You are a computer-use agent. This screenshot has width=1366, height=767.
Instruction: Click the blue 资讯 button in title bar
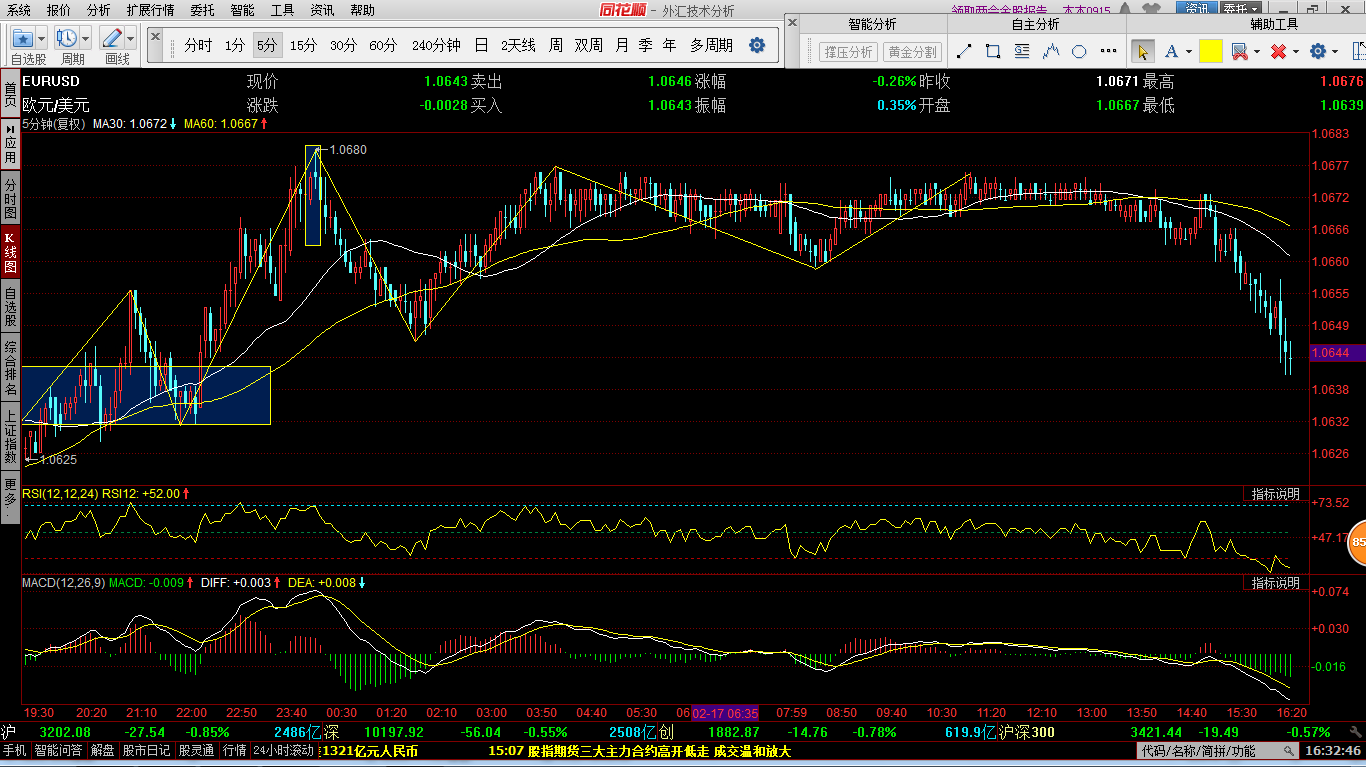click(x=1196, y=9)
